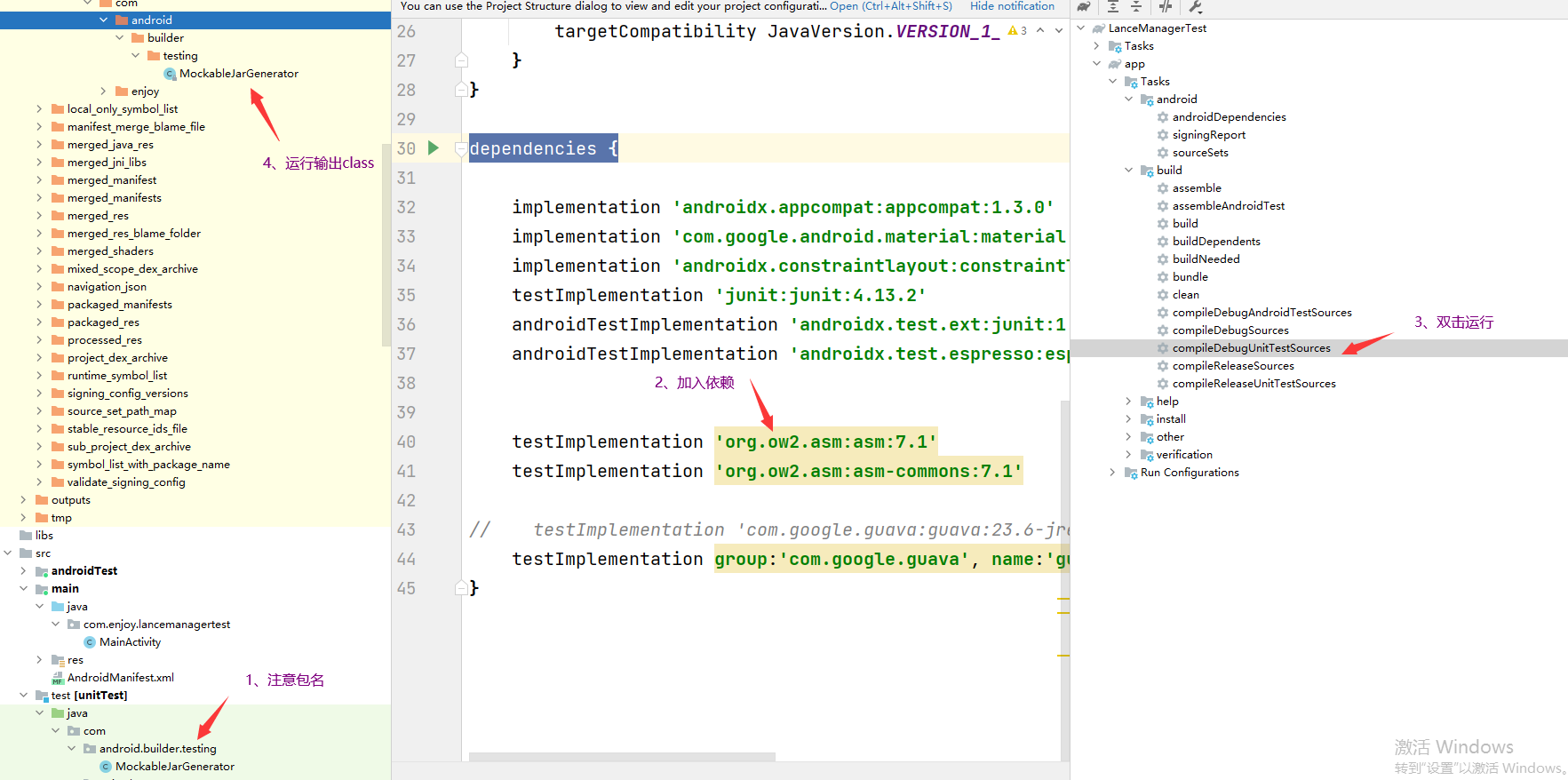The height and width of the screenshot is (780, 1568).
Task: Select the project_dex_archive folder
Action: tap(117, 358)
